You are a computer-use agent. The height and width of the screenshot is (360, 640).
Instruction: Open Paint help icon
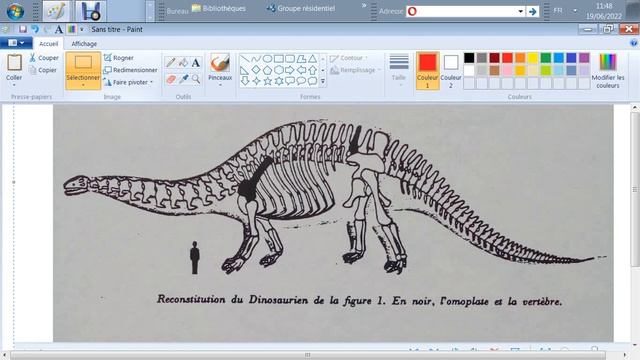[633, 42]
